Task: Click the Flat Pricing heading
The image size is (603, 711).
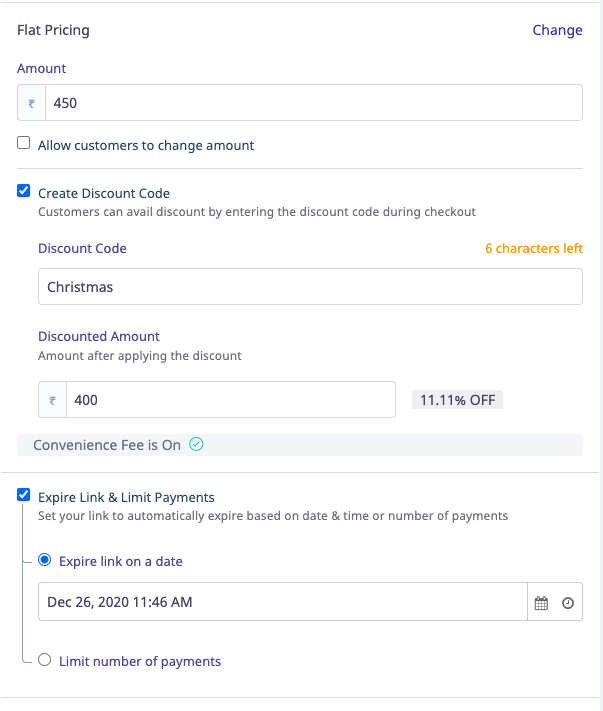Action: click(x=53, y=30)
